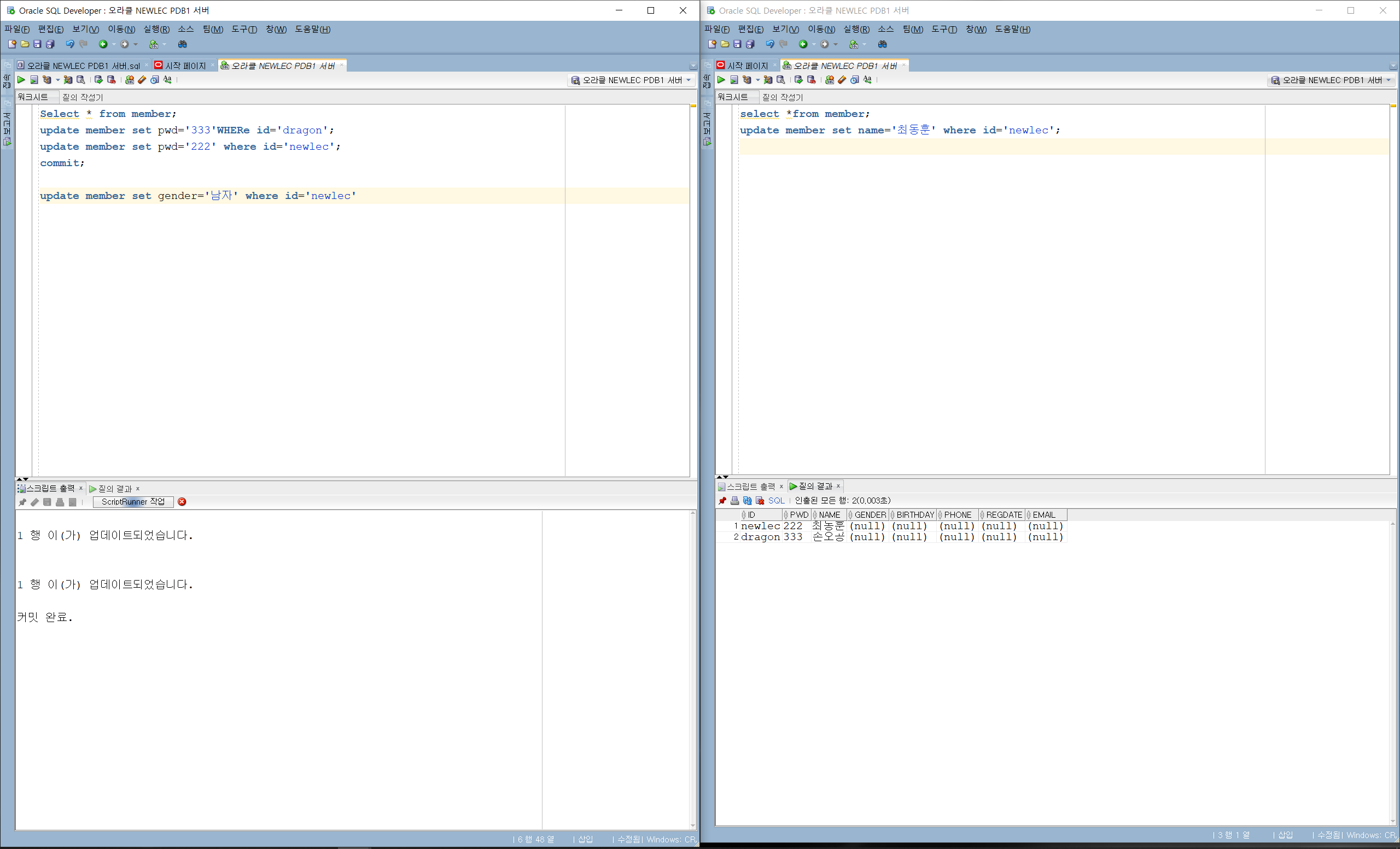Open the 도구(T) menu in left window
Screen dimensions: 1400x849
pos(244,29)
